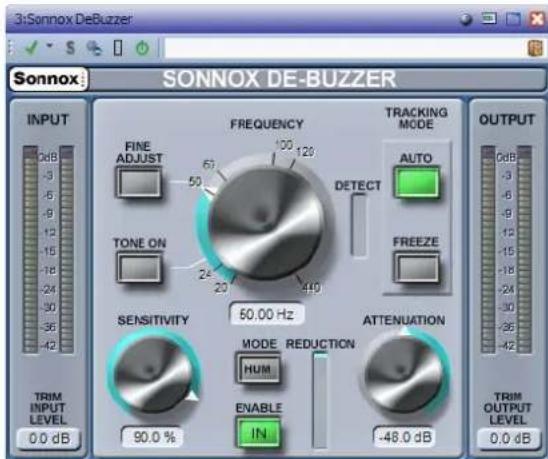Screen dimensions: 548x459
Task: Click the 120 mark on Frequency dial
Action: [305, 152]
